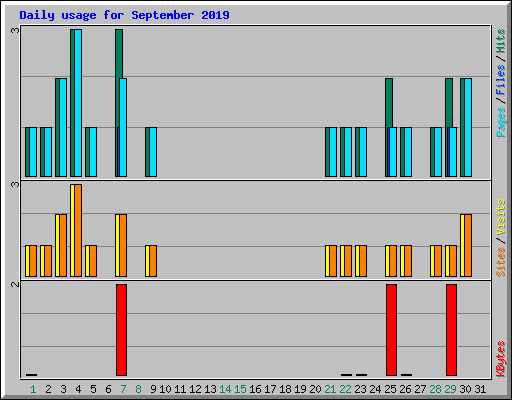The width and height of the screenshot is (512, 400).
Task: Click the yellow visits bar for day 4
Action: pos(72,230)
